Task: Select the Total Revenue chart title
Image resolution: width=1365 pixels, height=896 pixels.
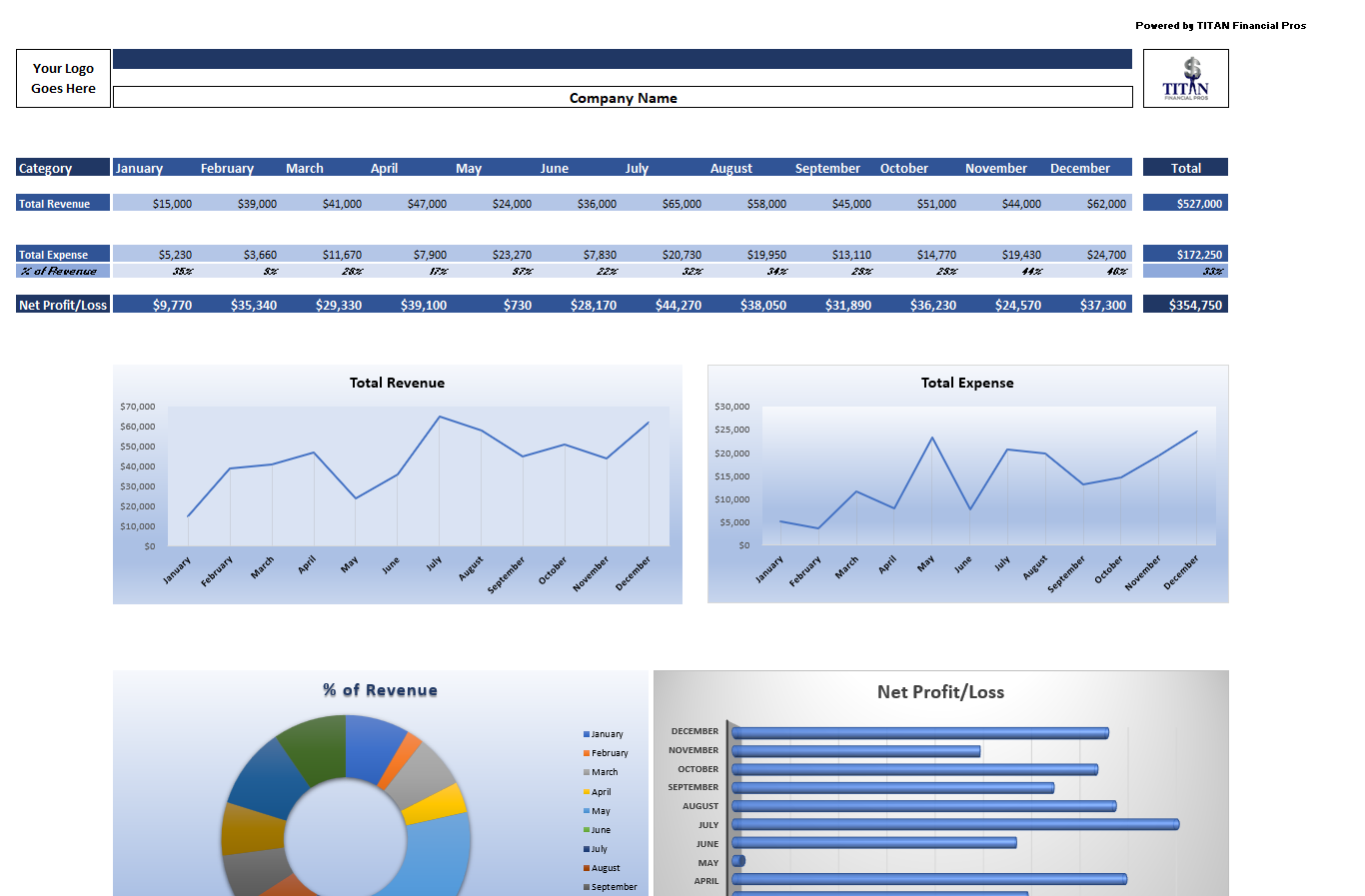Action: (x=397, y=383)
